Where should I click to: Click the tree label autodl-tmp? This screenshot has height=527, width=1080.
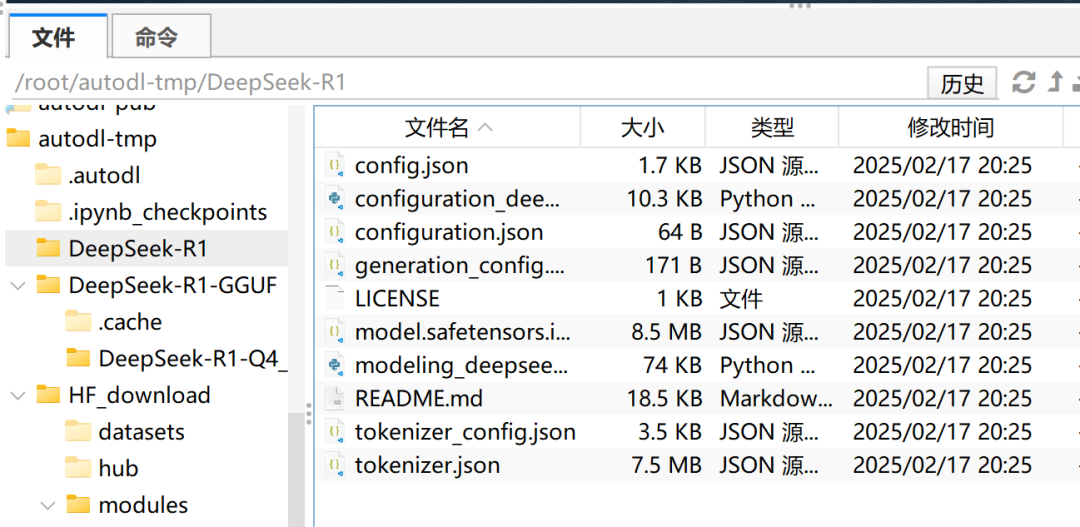click(x=97, y=138)
